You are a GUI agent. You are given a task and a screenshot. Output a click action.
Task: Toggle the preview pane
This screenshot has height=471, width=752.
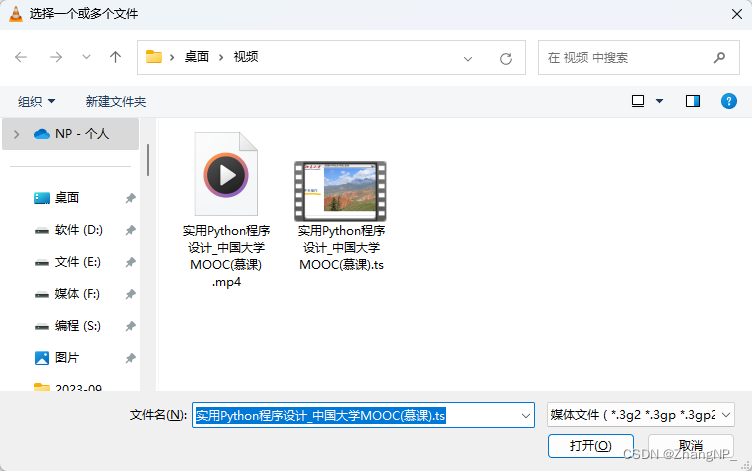693,101
